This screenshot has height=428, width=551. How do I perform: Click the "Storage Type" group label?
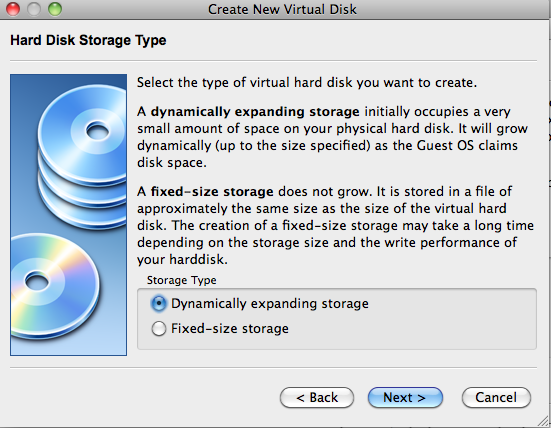click(181, 280)
